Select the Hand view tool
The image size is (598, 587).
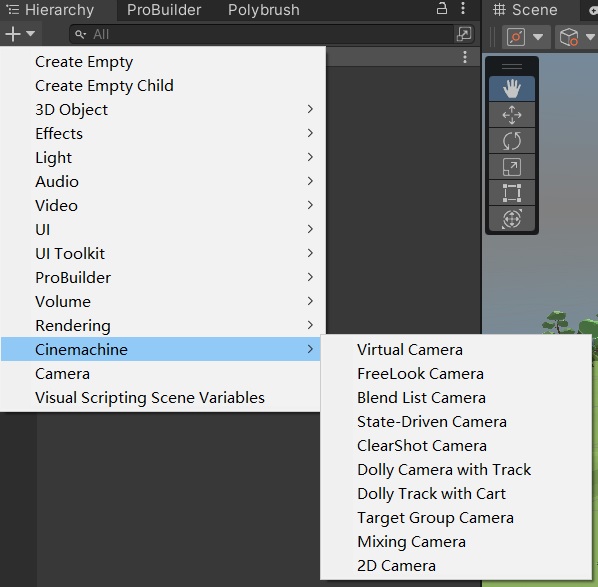point(511,88)
